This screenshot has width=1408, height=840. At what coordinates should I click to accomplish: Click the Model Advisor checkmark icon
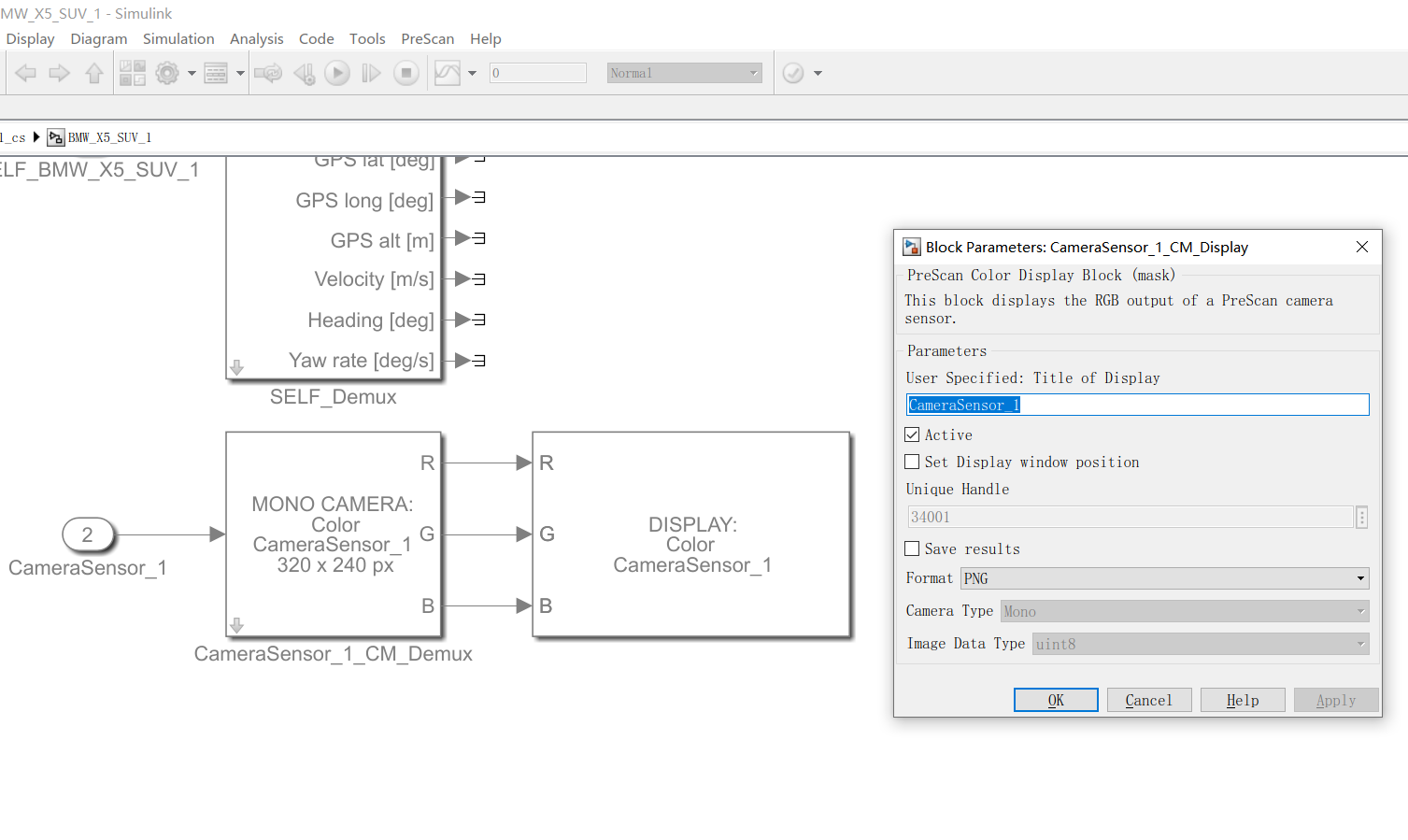click(x=793, y=73)
